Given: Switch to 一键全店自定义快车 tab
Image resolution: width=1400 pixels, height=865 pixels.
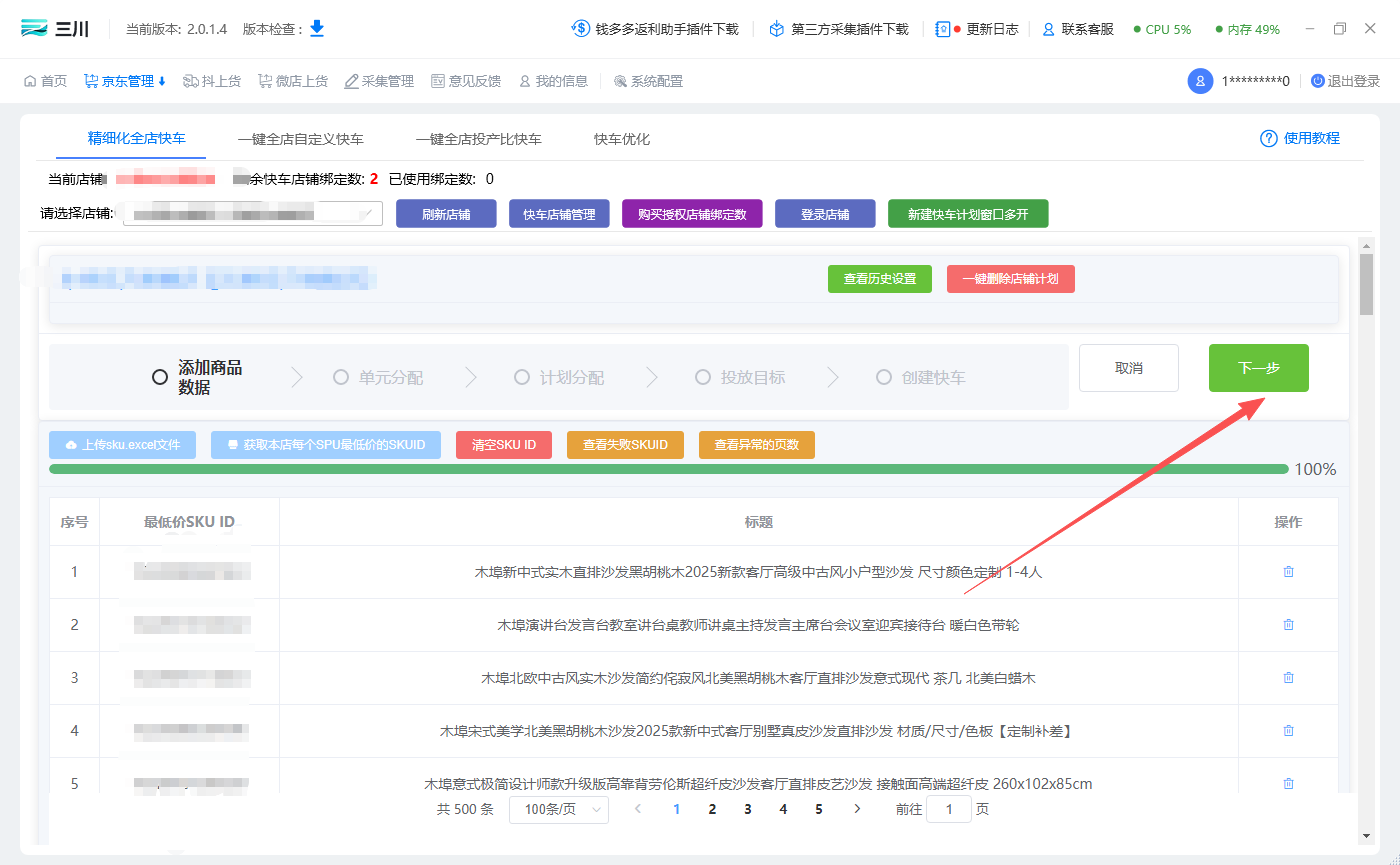Looking at the screenshot, I should coord(301,139).
